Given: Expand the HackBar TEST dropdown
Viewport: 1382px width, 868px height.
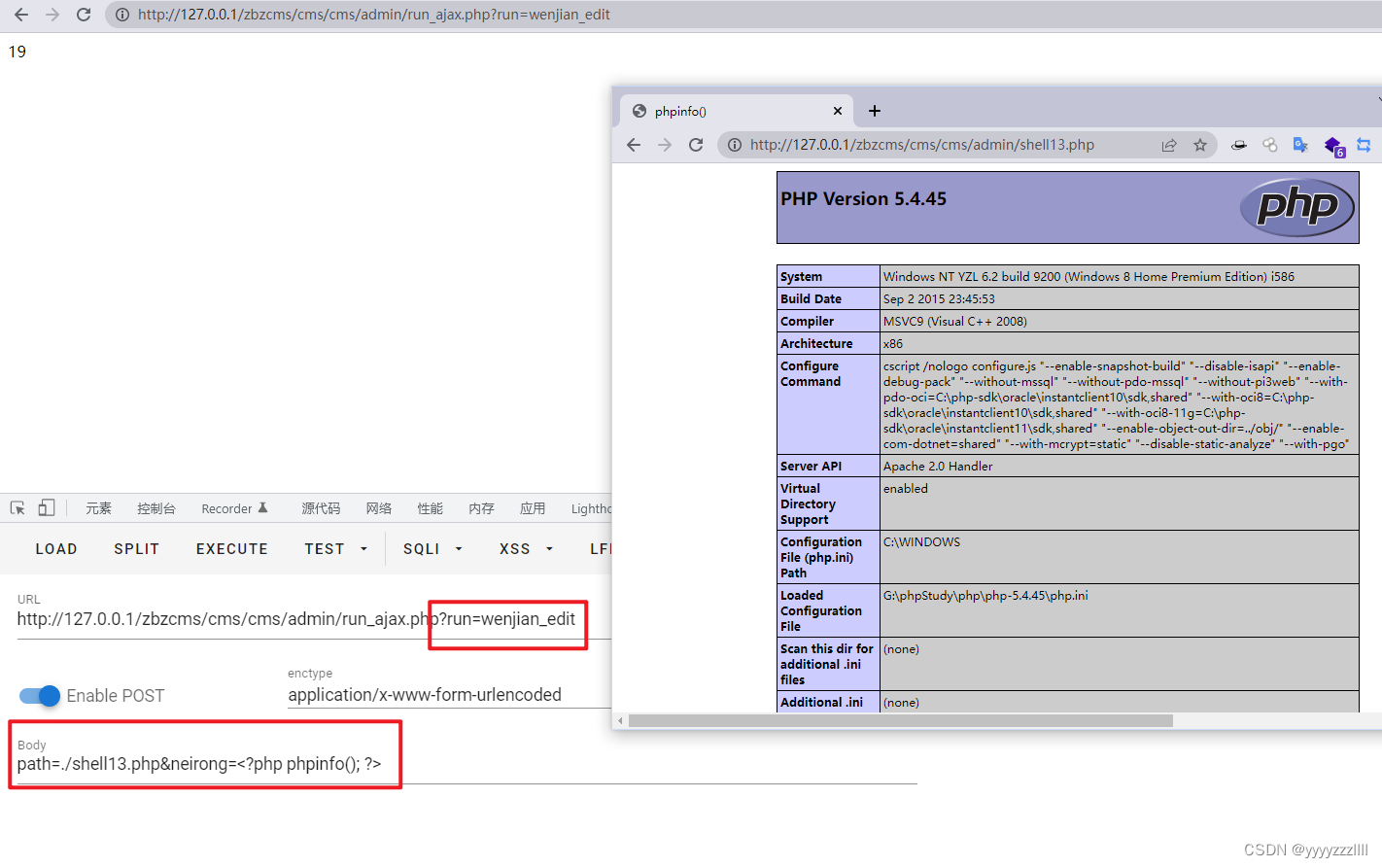Looking at the screenshot, I should 336,549.
